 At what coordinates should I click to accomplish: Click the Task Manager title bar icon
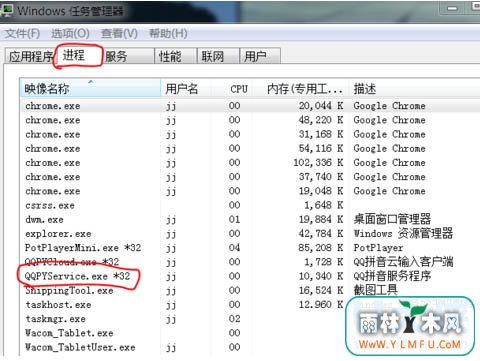tap(6, 10)
